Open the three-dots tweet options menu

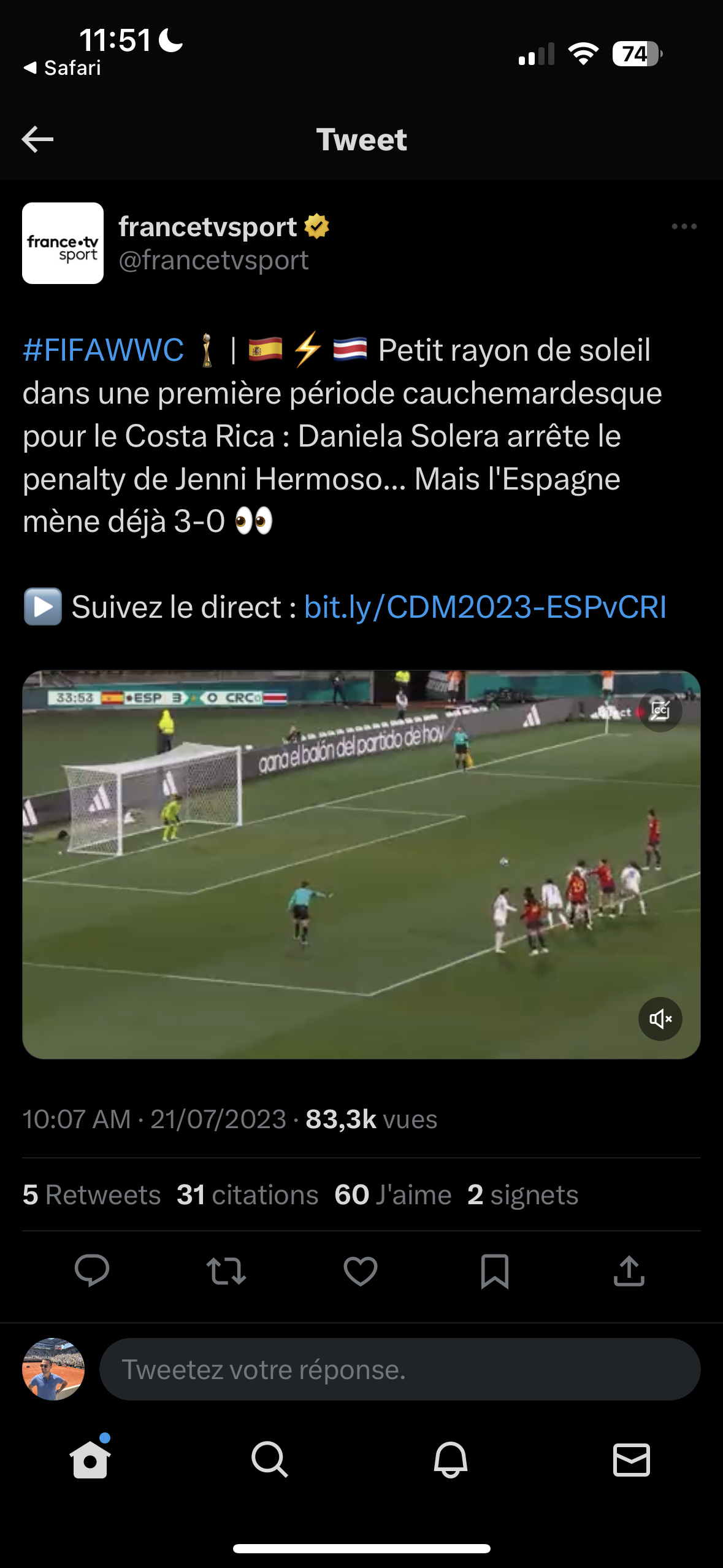click(x=684, y=226)
